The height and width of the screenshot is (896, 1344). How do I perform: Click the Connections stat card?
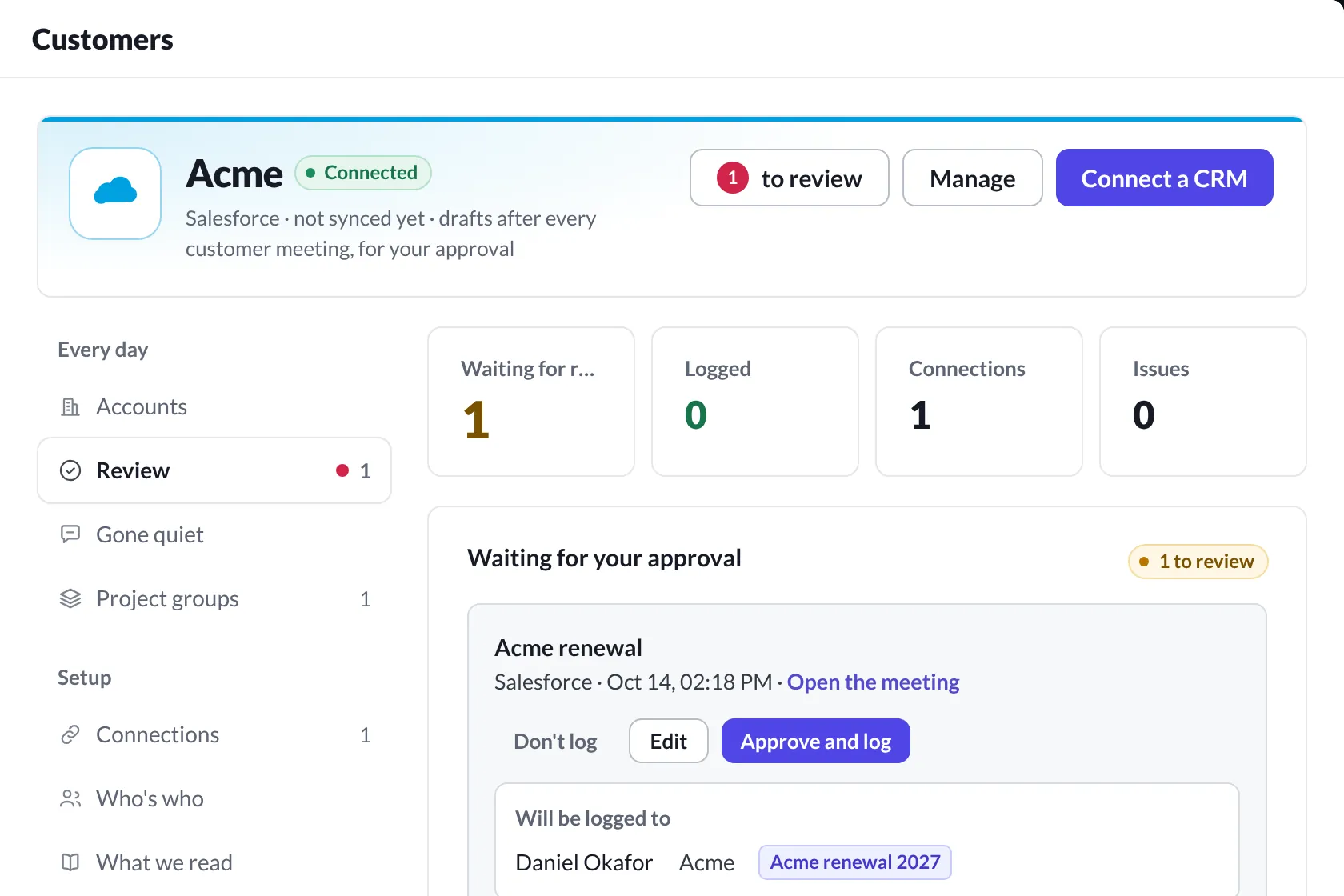[979, 402]
